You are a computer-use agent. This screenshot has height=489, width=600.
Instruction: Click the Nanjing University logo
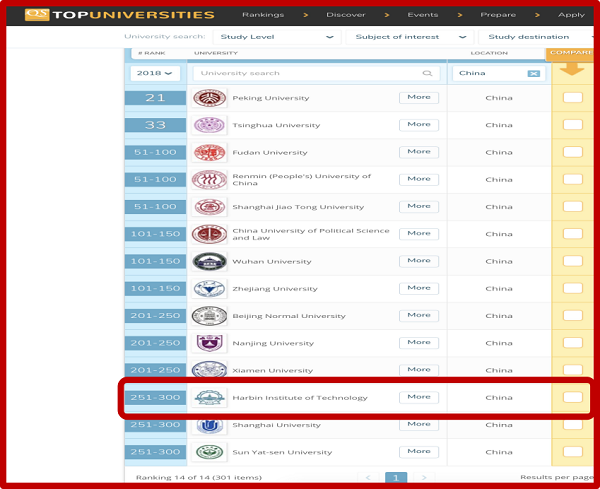tap(209, 343)
